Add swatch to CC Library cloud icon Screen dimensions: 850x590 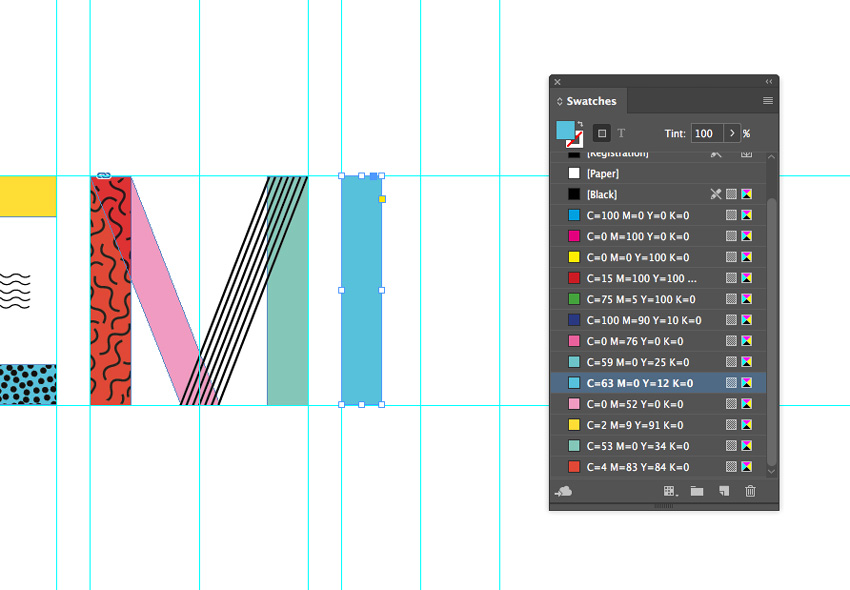click(564, 491)
